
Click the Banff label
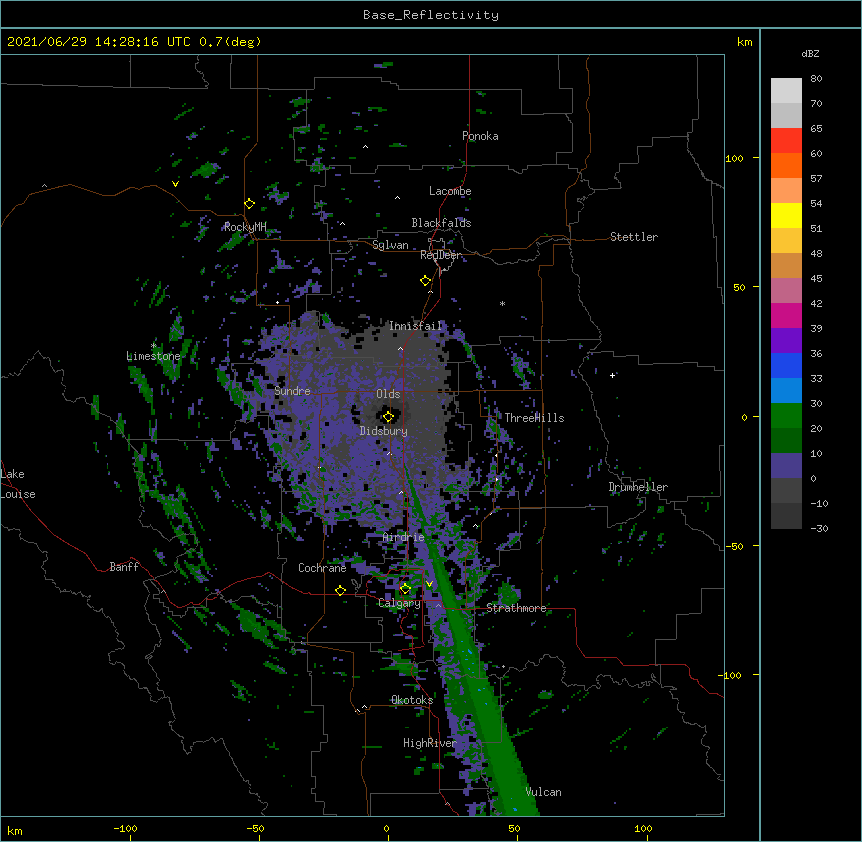124,567
